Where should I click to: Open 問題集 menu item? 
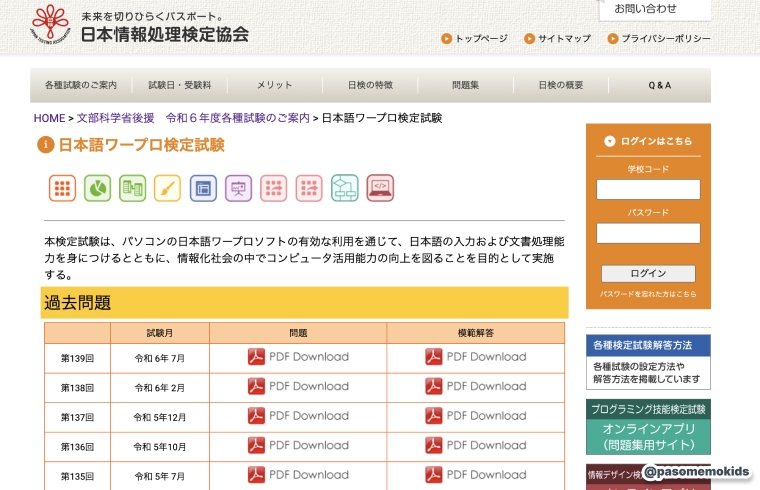(465, 85)
